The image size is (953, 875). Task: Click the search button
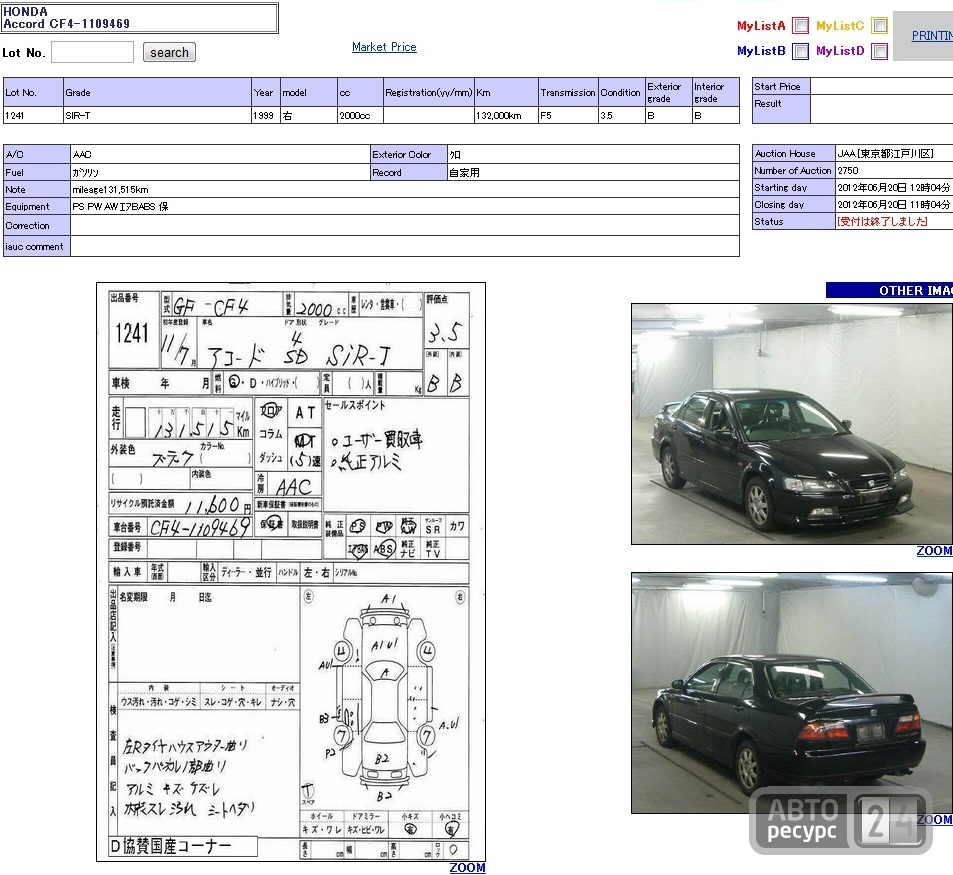tap(169, 52)
